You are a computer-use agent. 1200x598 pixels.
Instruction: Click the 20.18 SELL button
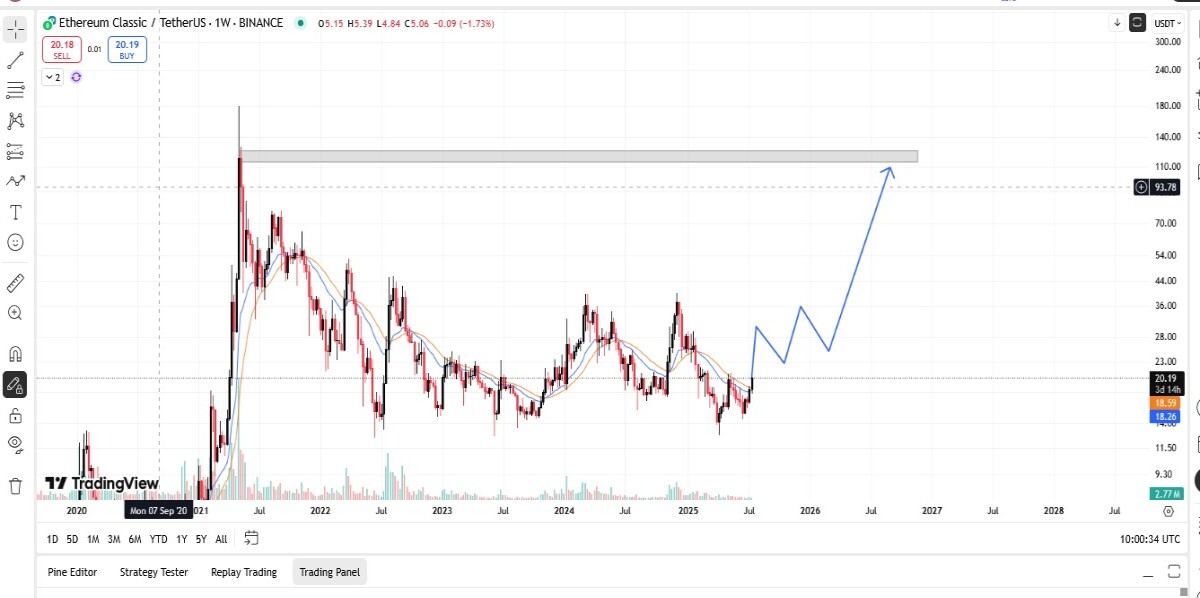62,49
